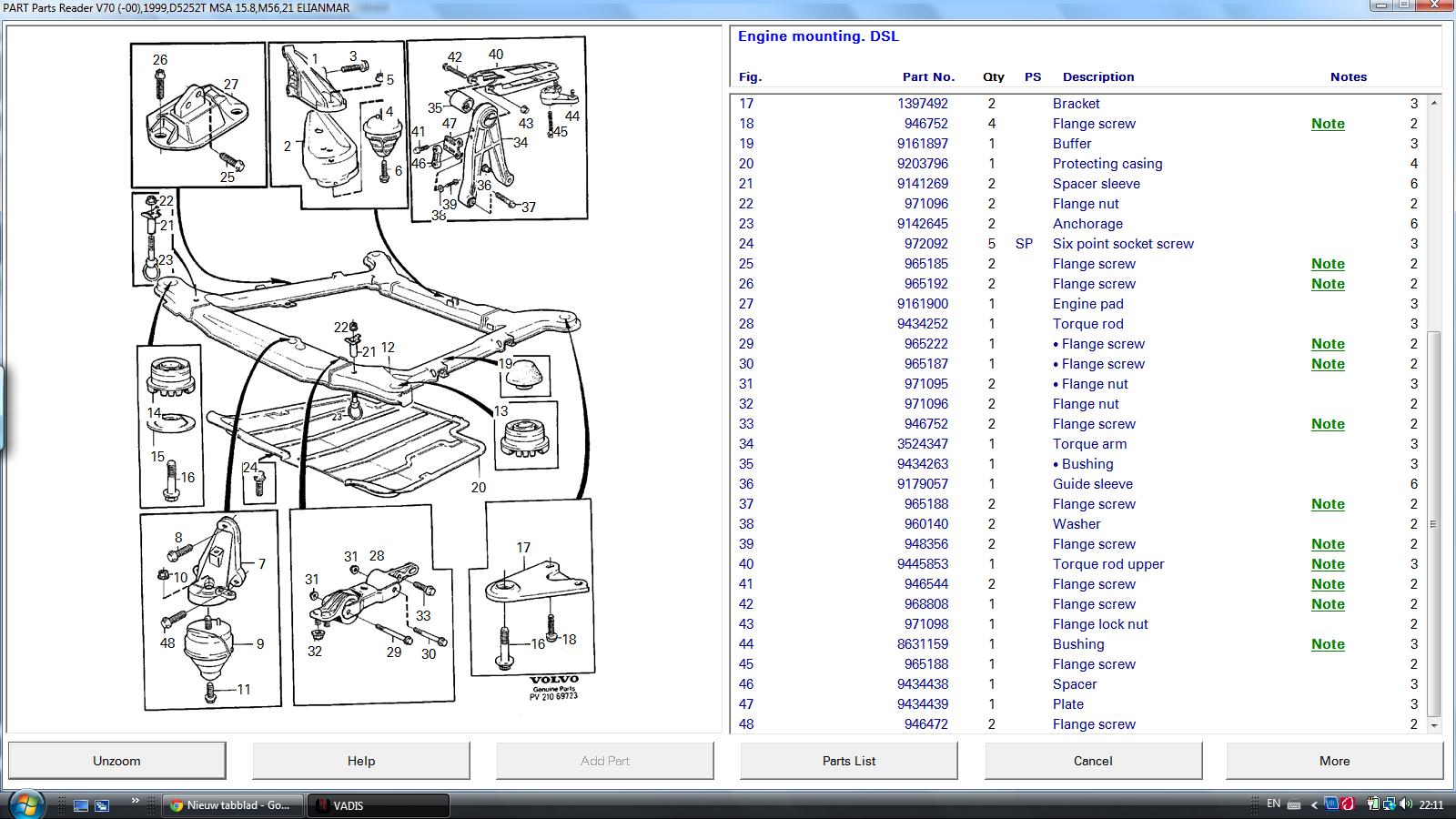1456x819 pixels.
Task: Open the Parts List button
Action: point(848,761)
